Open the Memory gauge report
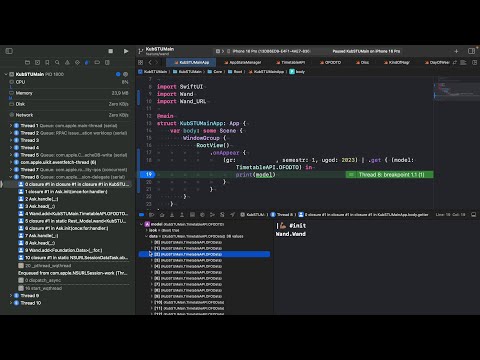Viewport: 480px width, 360px height. 68,93
